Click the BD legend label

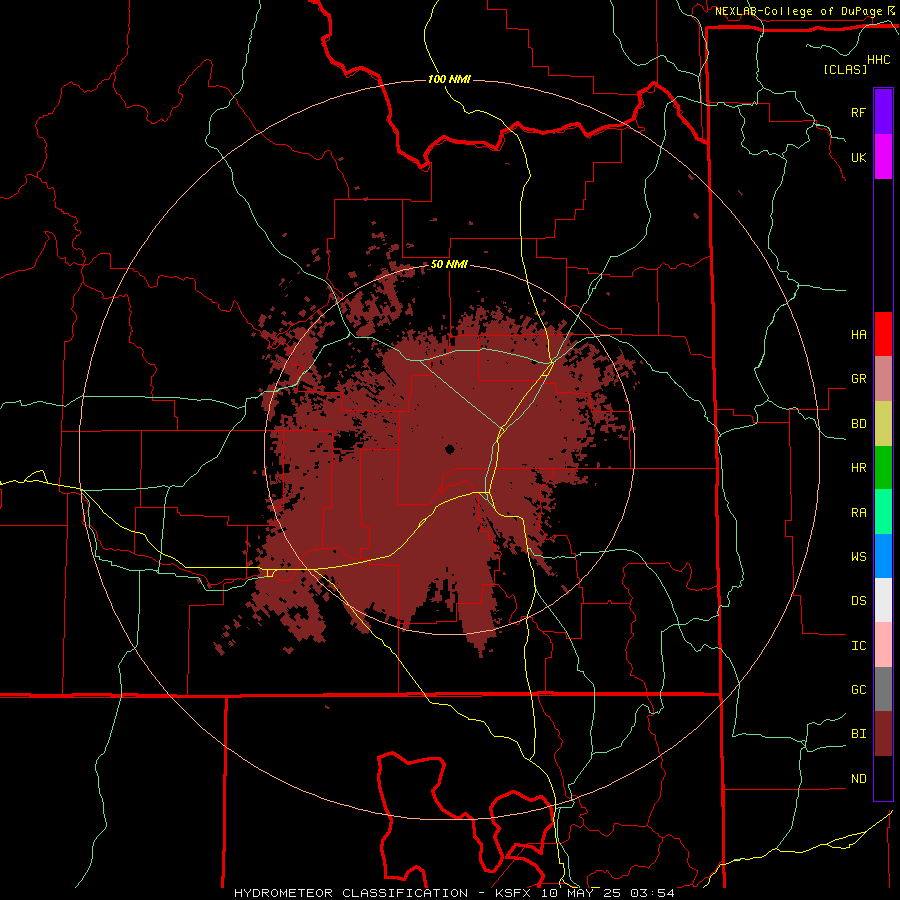(x=858, y=424)
